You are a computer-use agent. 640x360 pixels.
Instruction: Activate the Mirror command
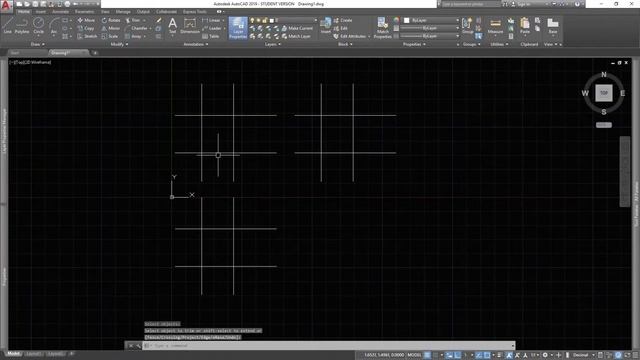tap(111, 28)
